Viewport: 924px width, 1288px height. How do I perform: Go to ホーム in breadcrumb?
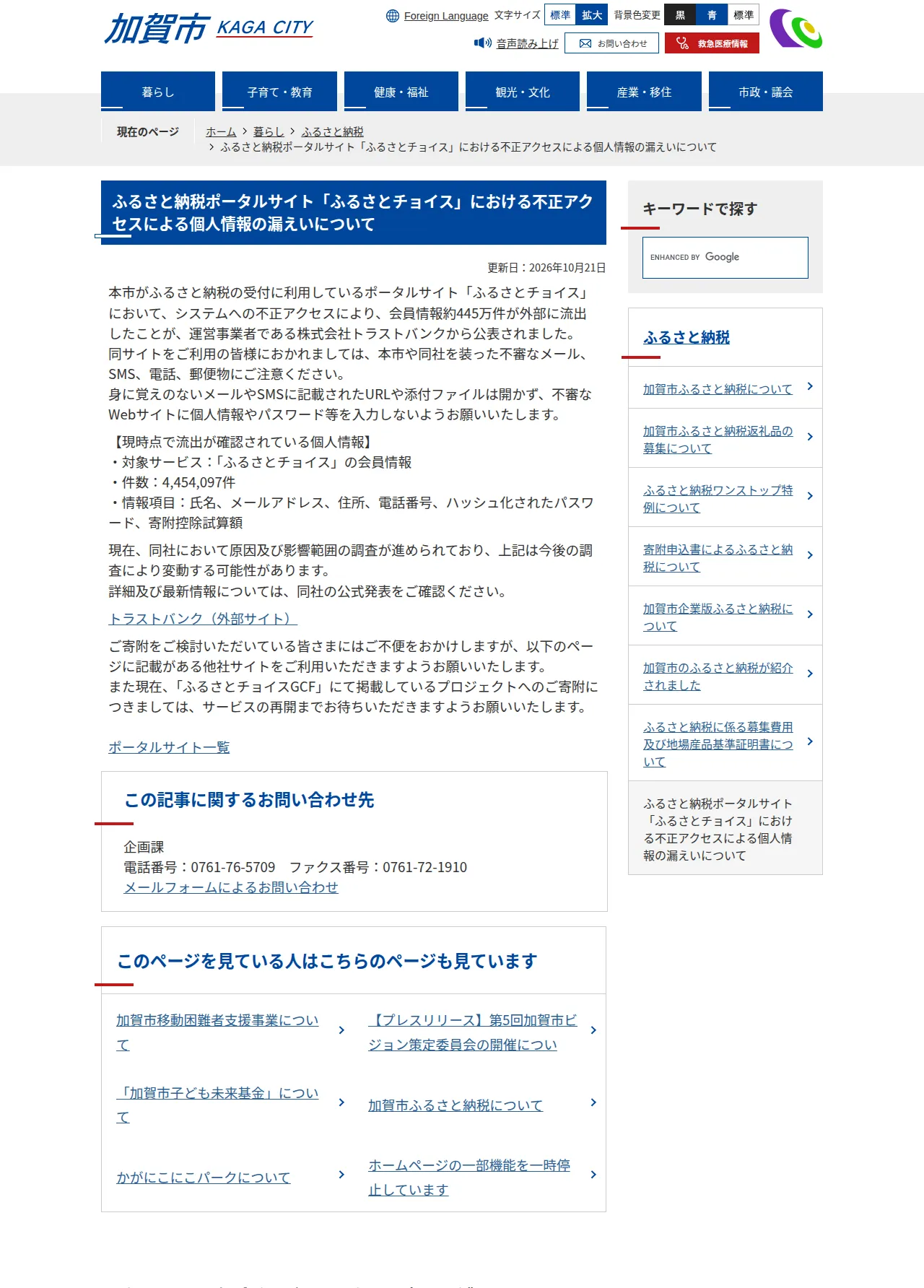point(221,131)
